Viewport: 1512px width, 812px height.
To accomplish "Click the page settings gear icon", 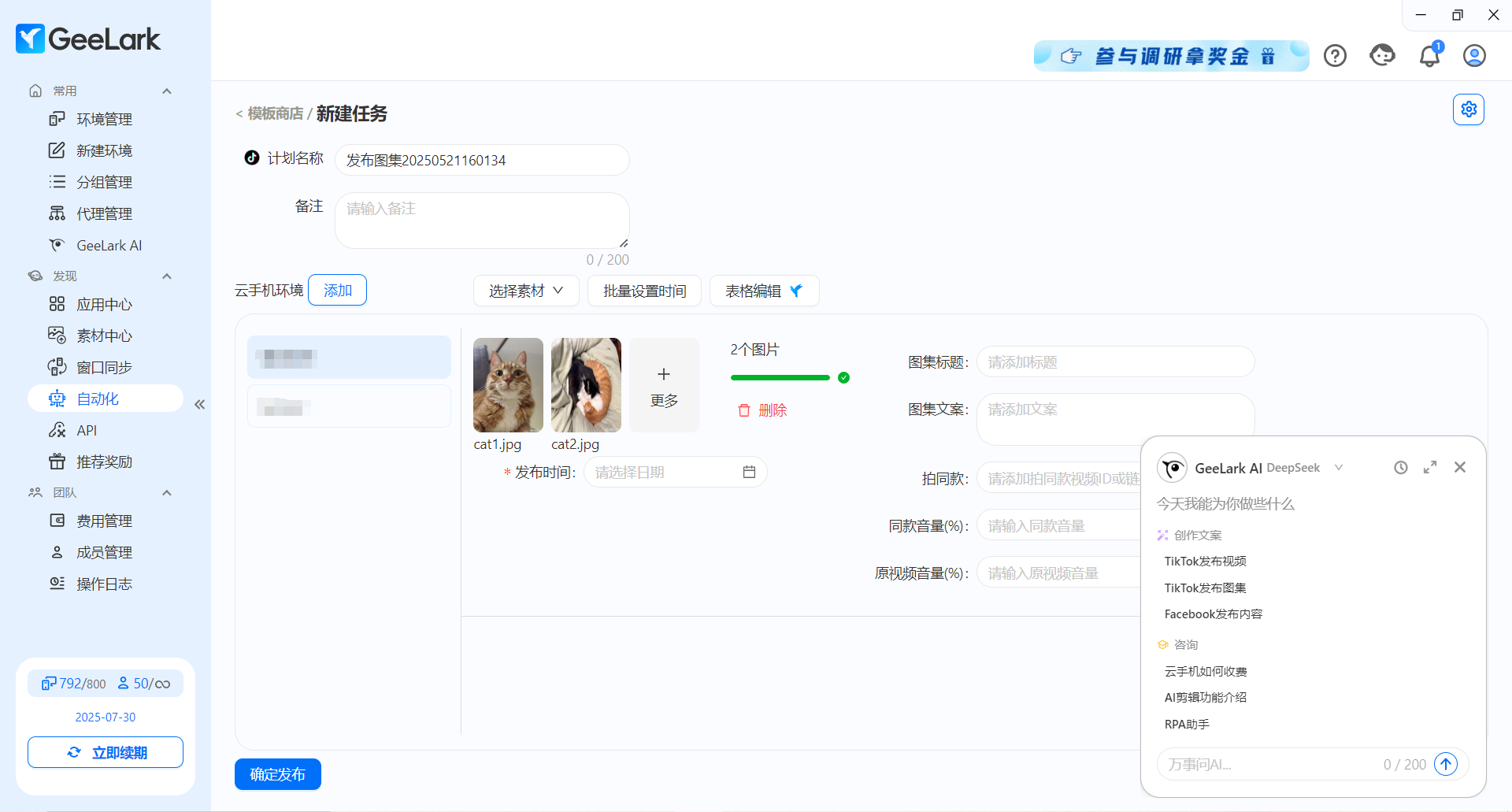I will 1469,109.
